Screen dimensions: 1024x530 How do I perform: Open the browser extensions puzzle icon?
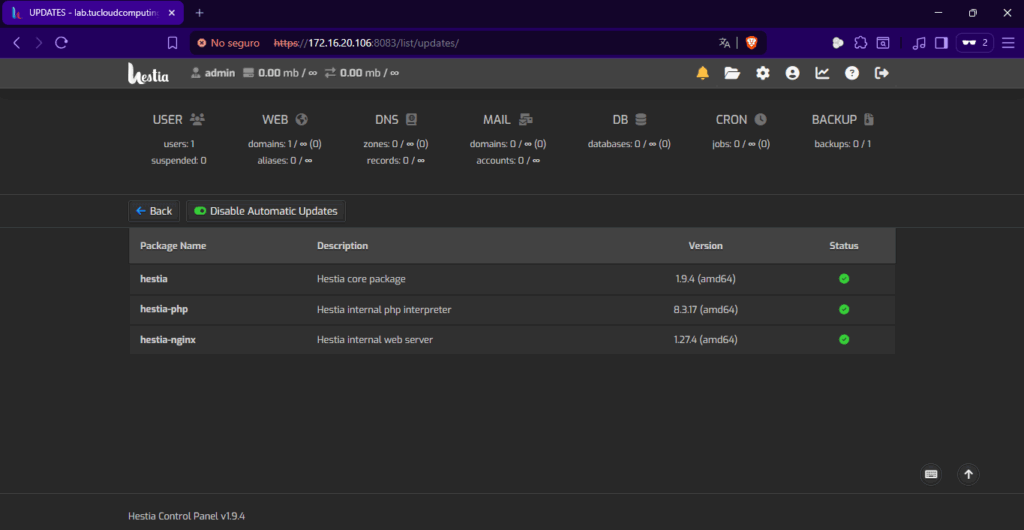tap(861, 43)
